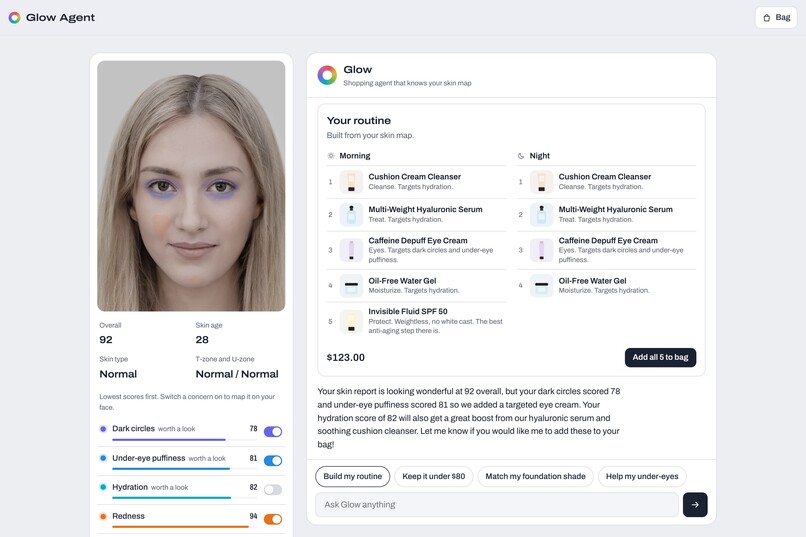The width and height of the screenshot is (806, 537).
Task: Click the $123.00 routine total
Action: 345,358
